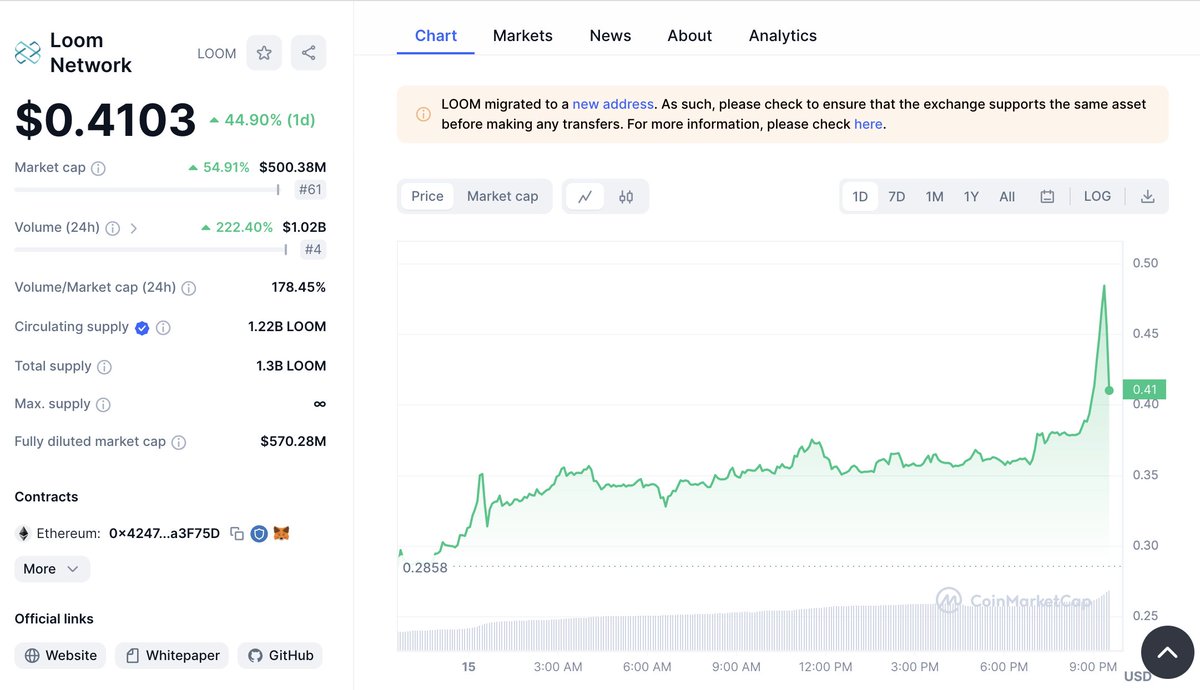
Task: Expand the Volume (24h) chevron
Action: (x=134, y=228)
